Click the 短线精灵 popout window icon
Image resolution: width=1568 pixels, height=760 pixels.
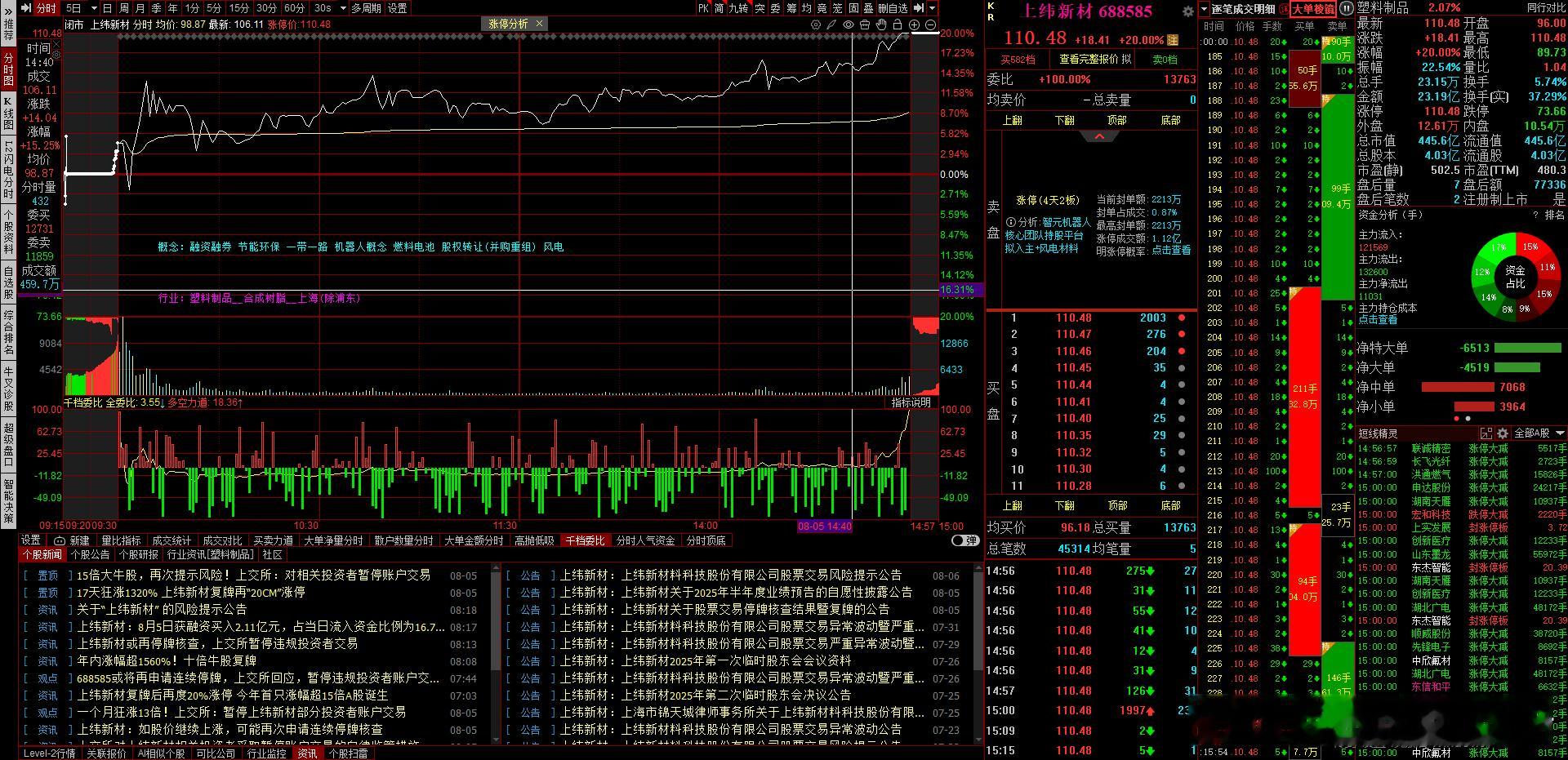[1486, 433]
